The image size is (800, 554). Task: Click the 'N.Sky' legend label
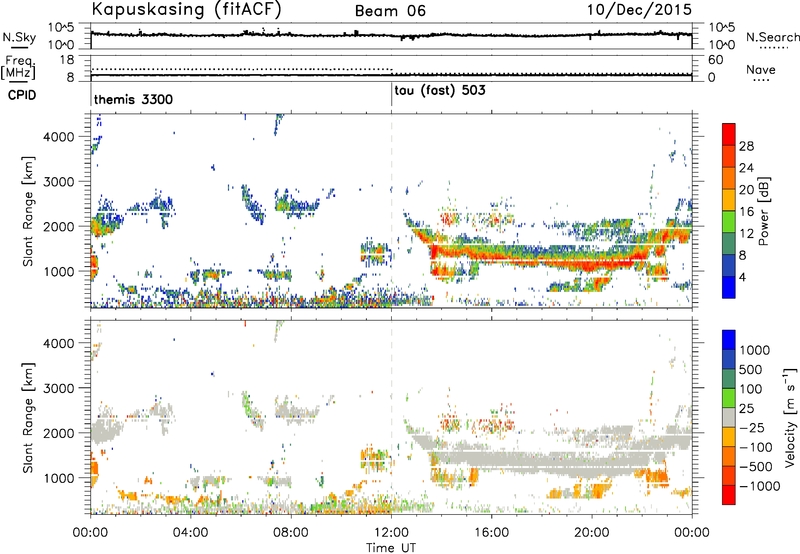pyautogui.click(x=19, y=37)
